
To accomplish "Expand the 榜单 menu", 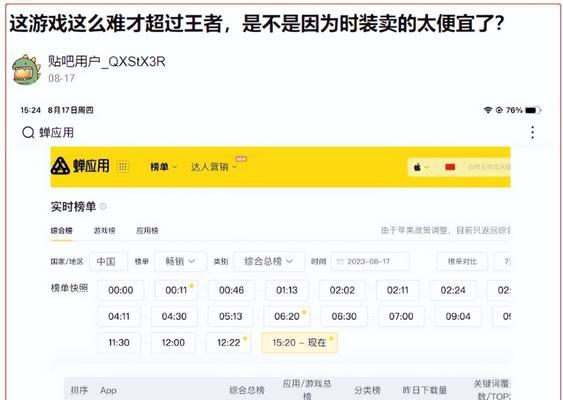I will [163, 167].
